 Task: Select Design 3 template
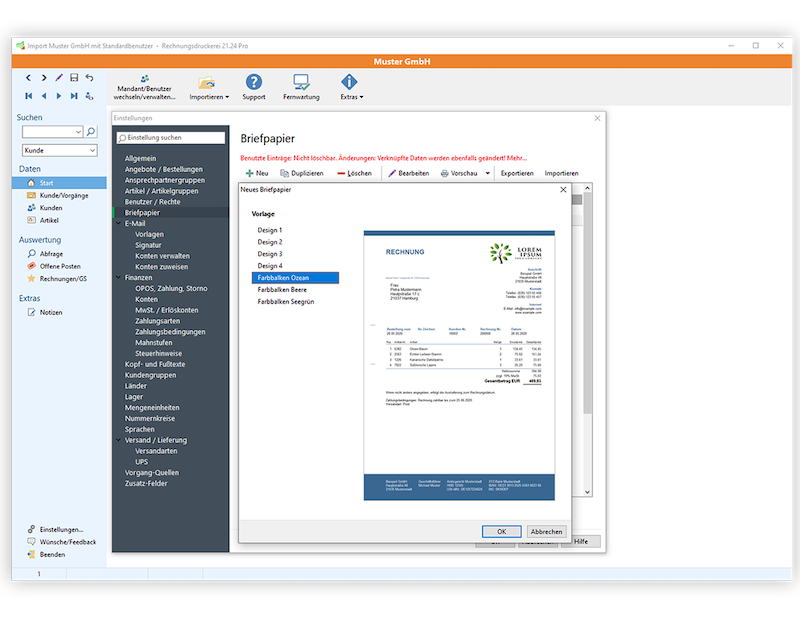(269, 254)
